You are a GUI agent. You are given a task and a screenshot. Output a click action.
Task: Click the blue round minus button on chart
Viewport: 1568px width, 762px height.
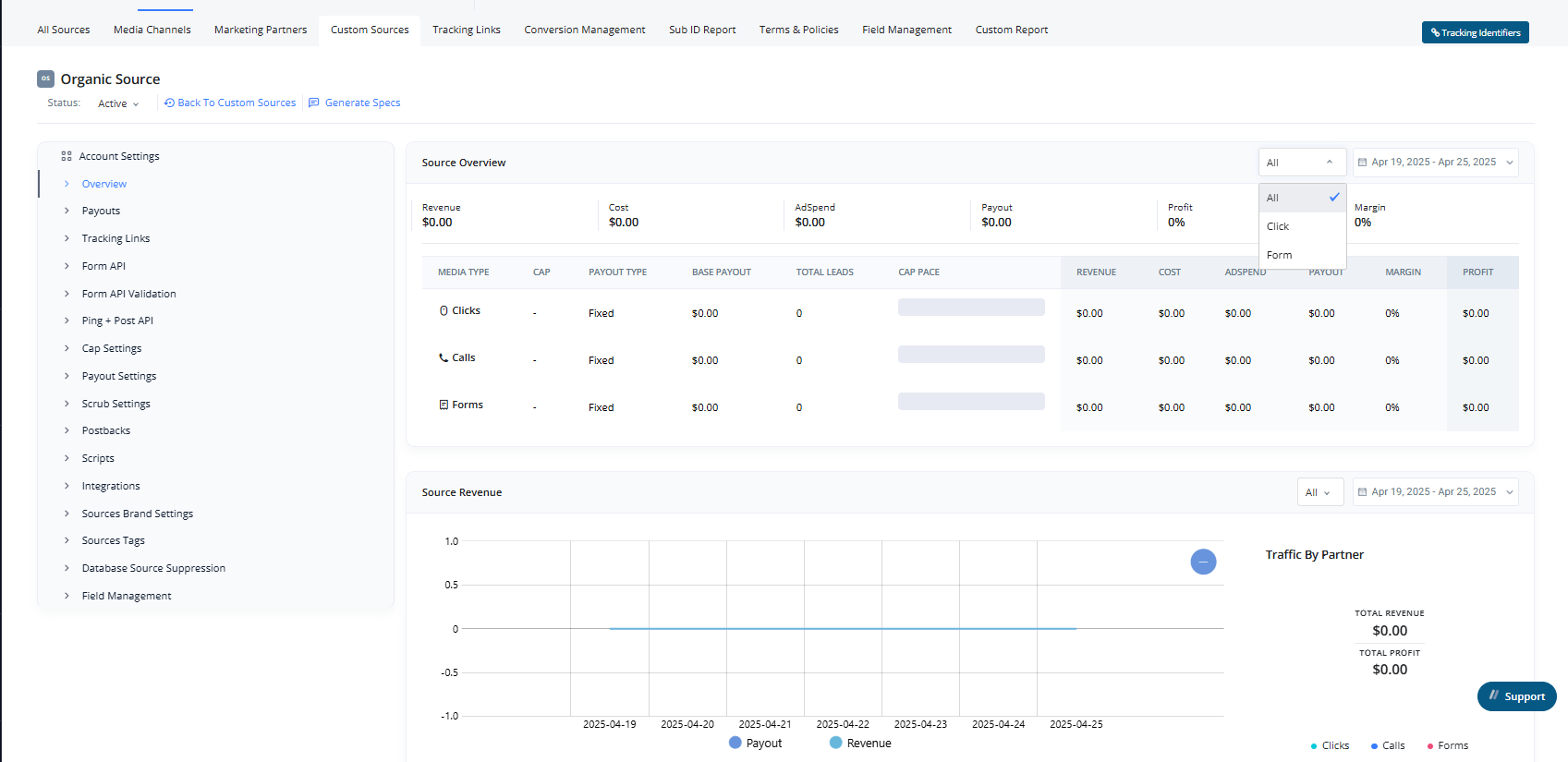[1203, 562]
